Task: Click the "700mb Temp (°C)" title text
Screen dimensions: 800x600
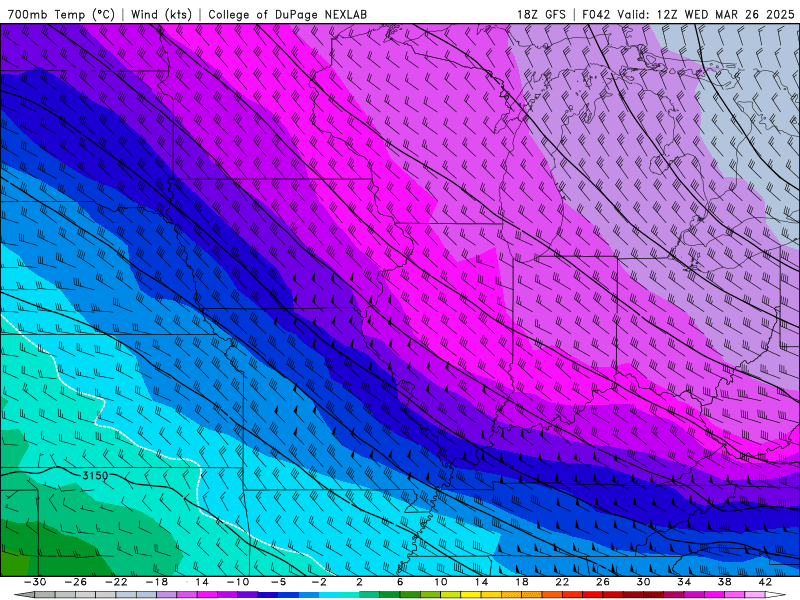Action: [61, 15]
